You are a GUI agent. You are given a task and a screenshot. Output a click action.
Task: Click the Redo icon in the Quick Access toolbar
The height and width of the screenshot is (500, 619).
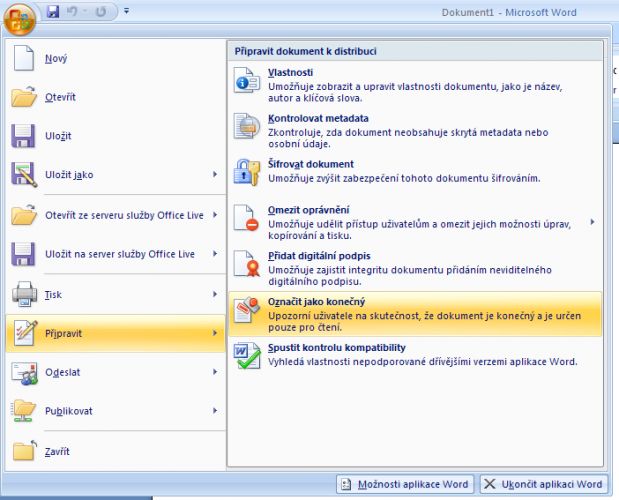pos(101,11)
